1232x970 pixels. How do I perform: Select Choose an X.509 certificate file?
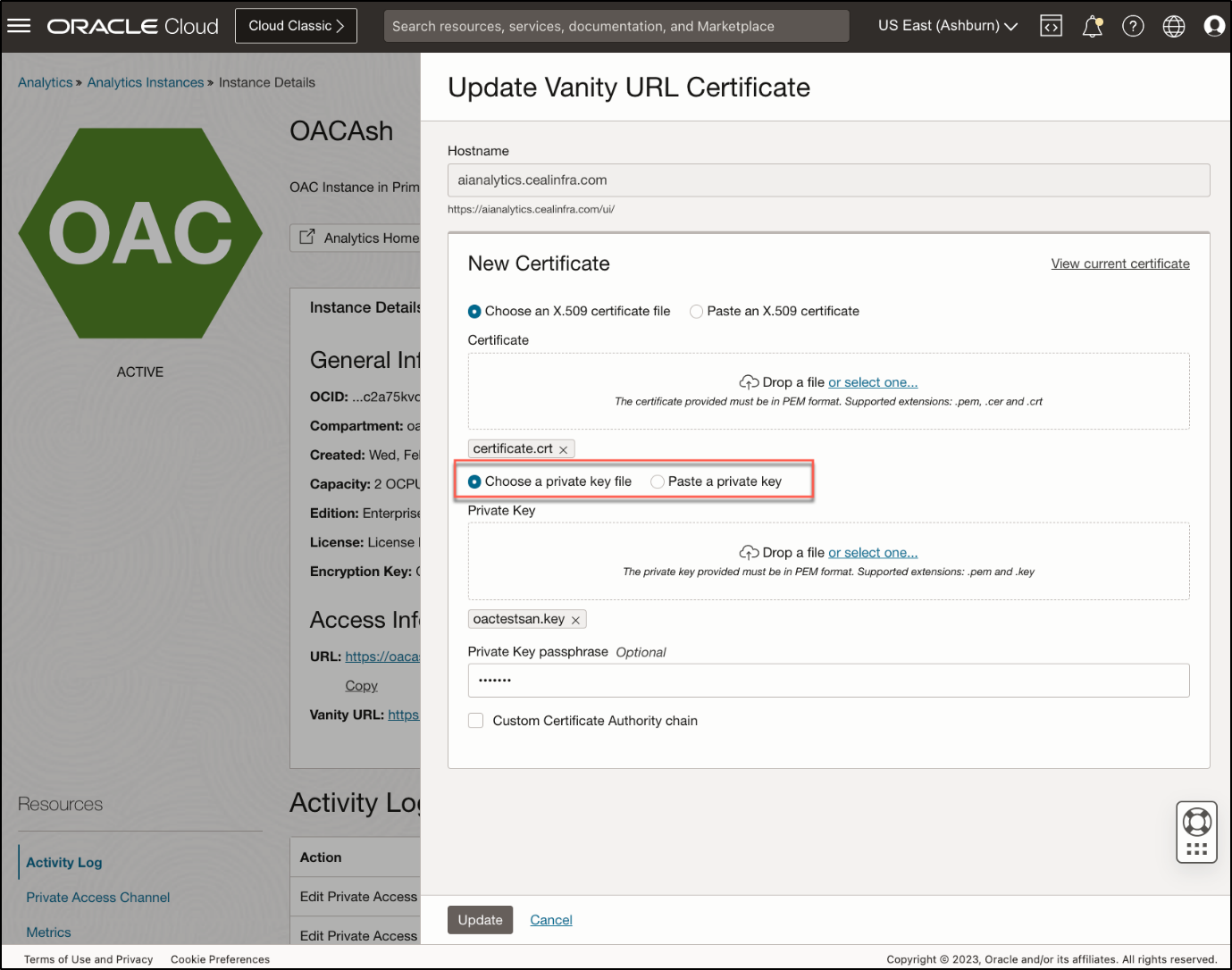click(474, 311)
